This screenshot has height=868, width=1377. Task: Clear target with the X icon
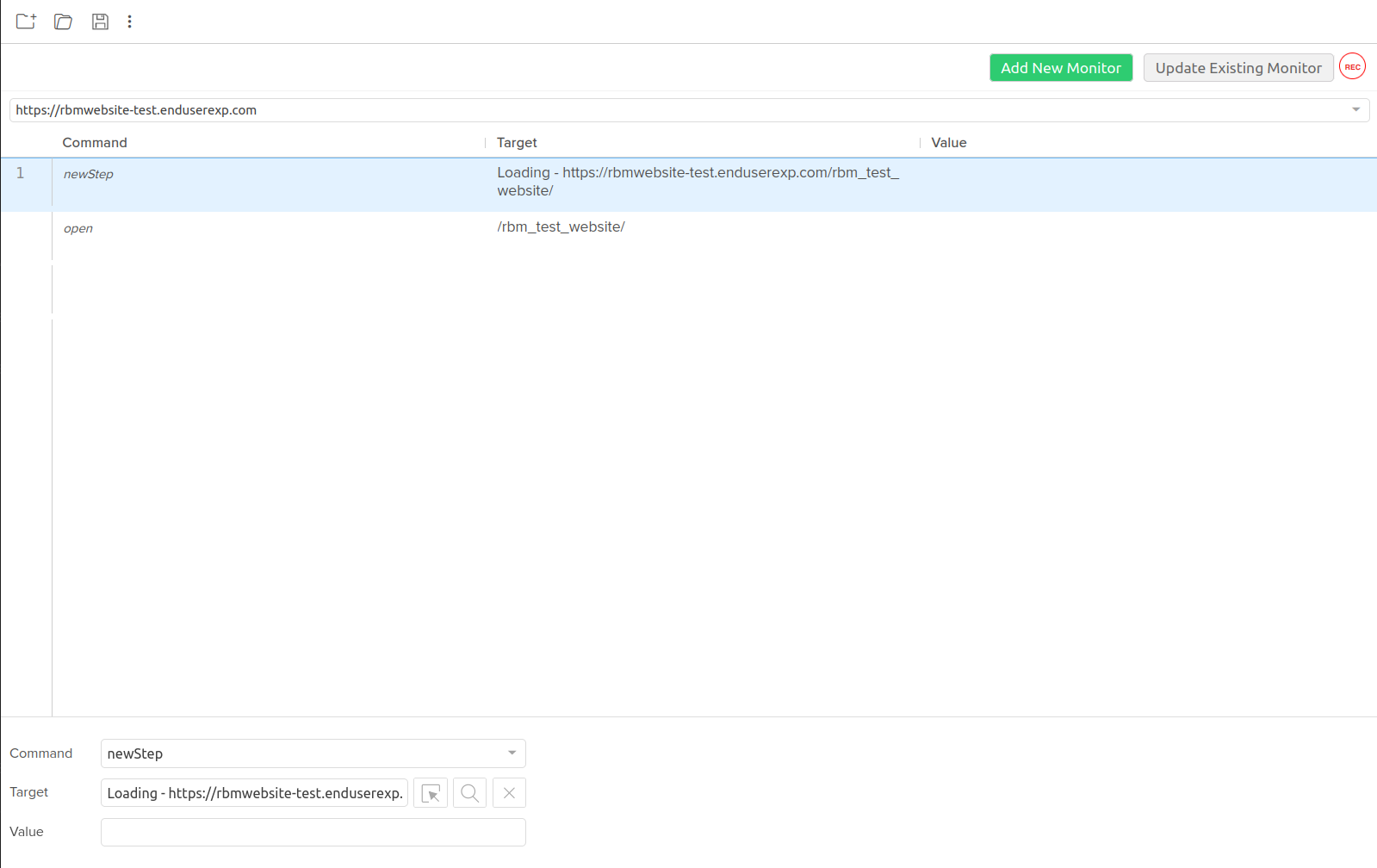coord(509,793)
